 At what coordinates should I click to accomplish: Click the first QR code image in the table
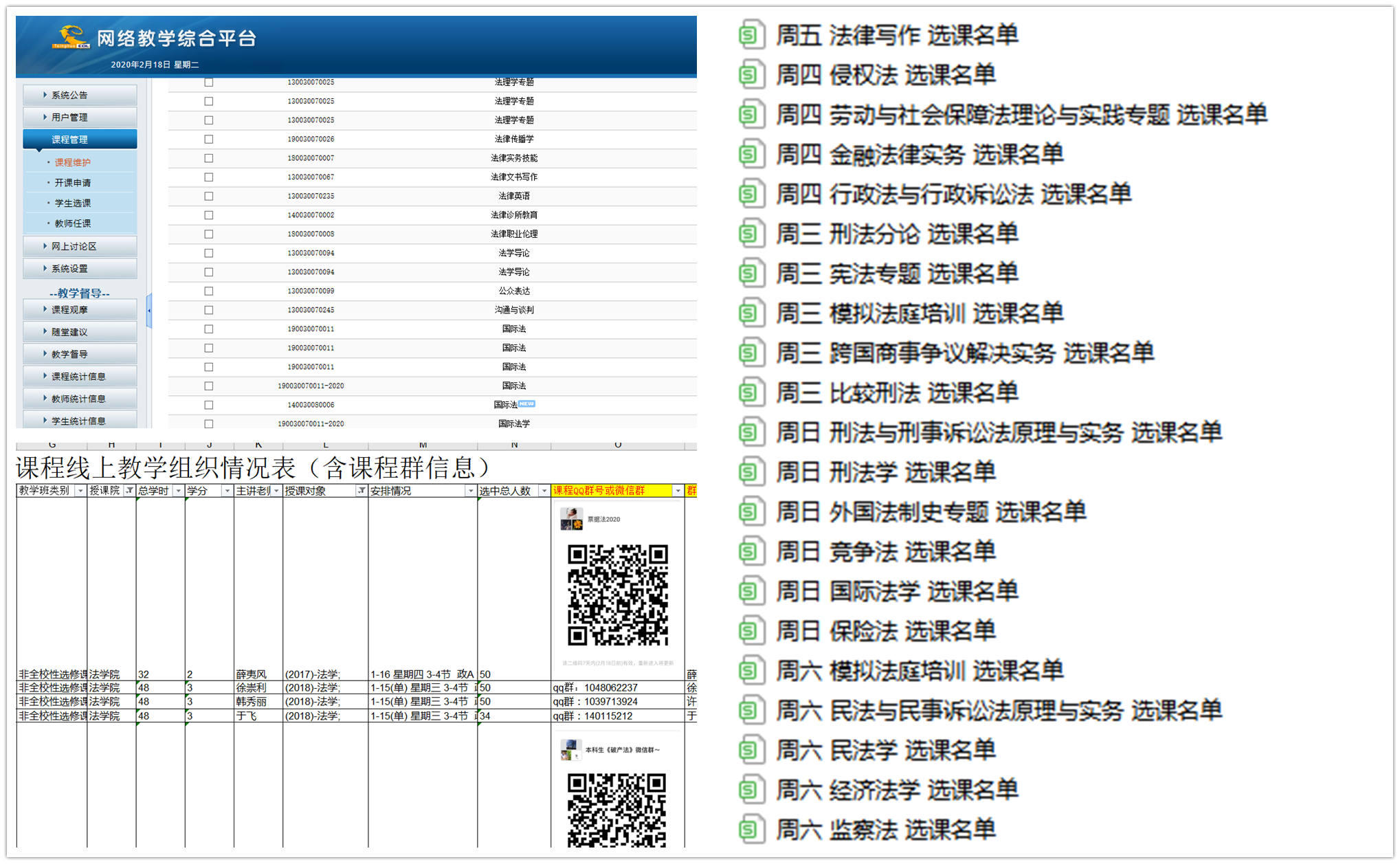[x=617, y=595]
